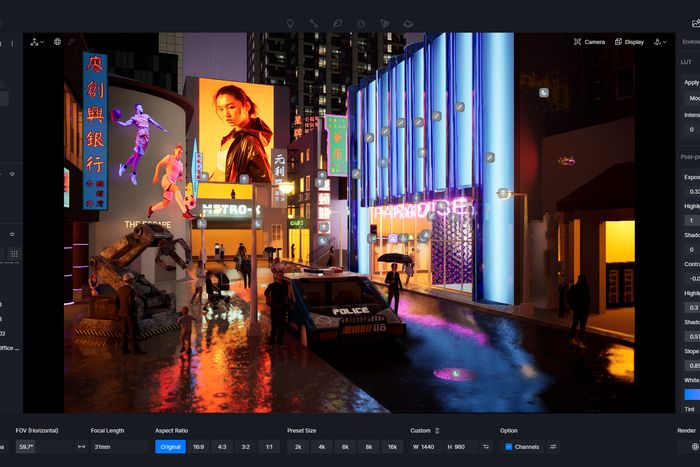Open the dropdown next to Display

(x=660, y=42)
